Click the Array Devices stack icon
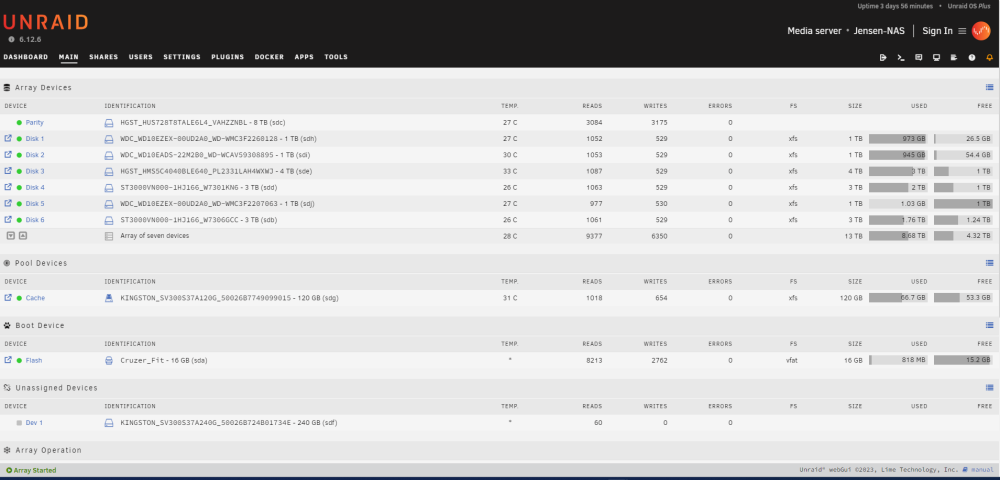 [x=7, y=87]
